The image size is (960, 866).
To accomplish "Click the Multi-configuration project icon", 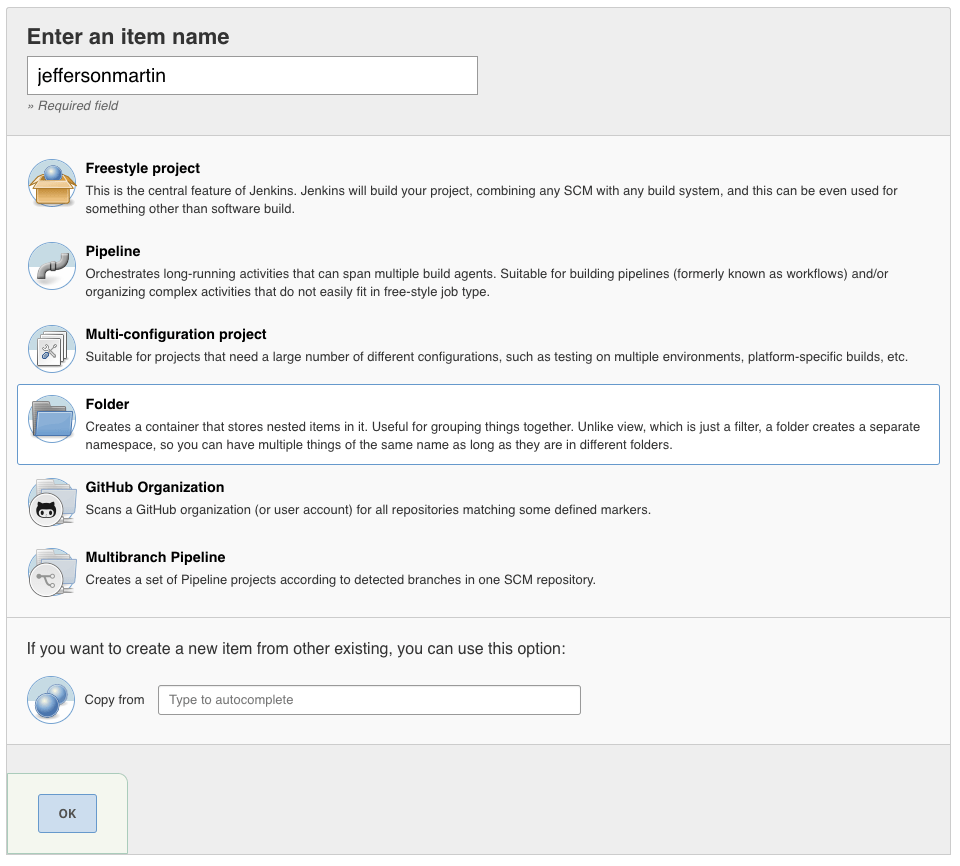I will click(51, 347).
